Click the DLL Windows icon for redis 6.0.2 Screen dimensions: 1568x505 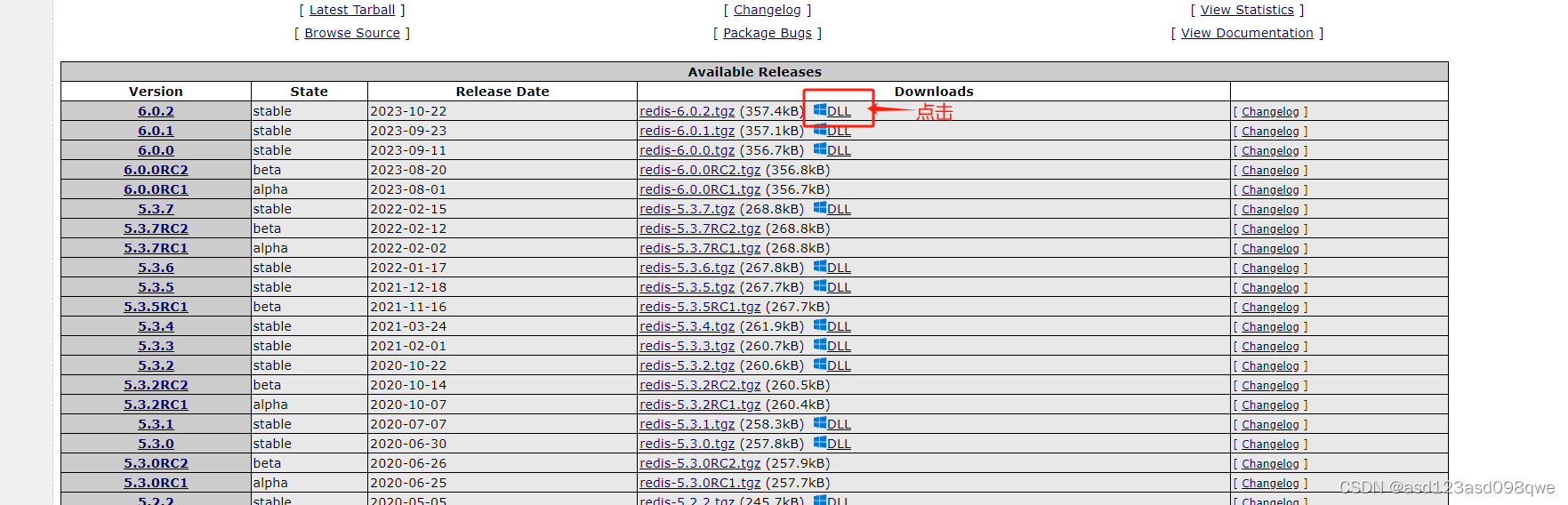click(819, 110)
